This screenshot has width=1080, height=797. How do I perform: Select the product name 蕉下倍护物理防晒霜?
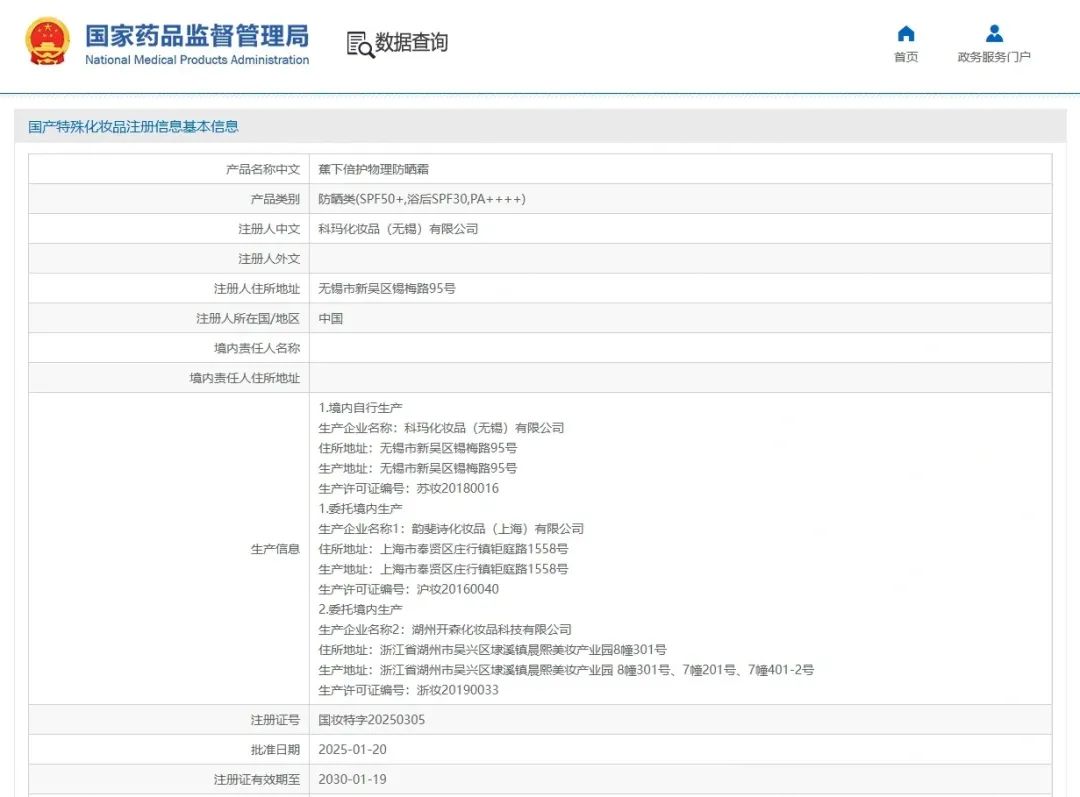[373, 169]
